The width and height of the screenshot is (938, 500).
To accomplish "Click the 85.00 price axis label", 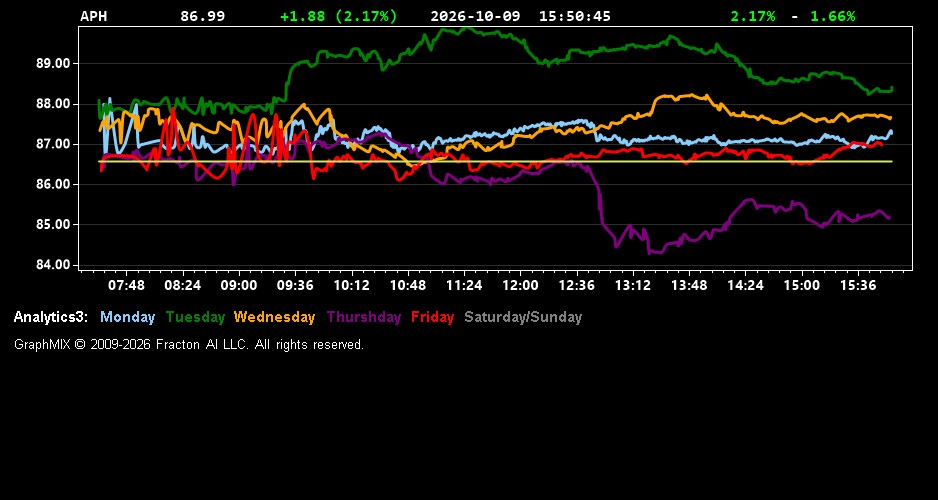I will 54,224.
